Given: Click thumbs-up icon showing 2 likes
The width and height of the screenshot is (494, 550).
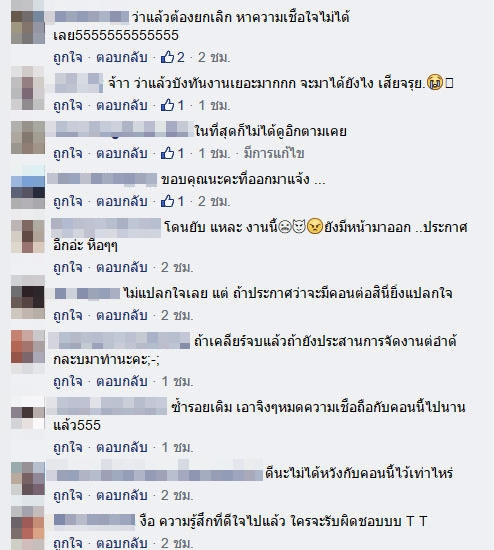Looking at the screenshot, I should pyautogui.click(x=167, y=57).
